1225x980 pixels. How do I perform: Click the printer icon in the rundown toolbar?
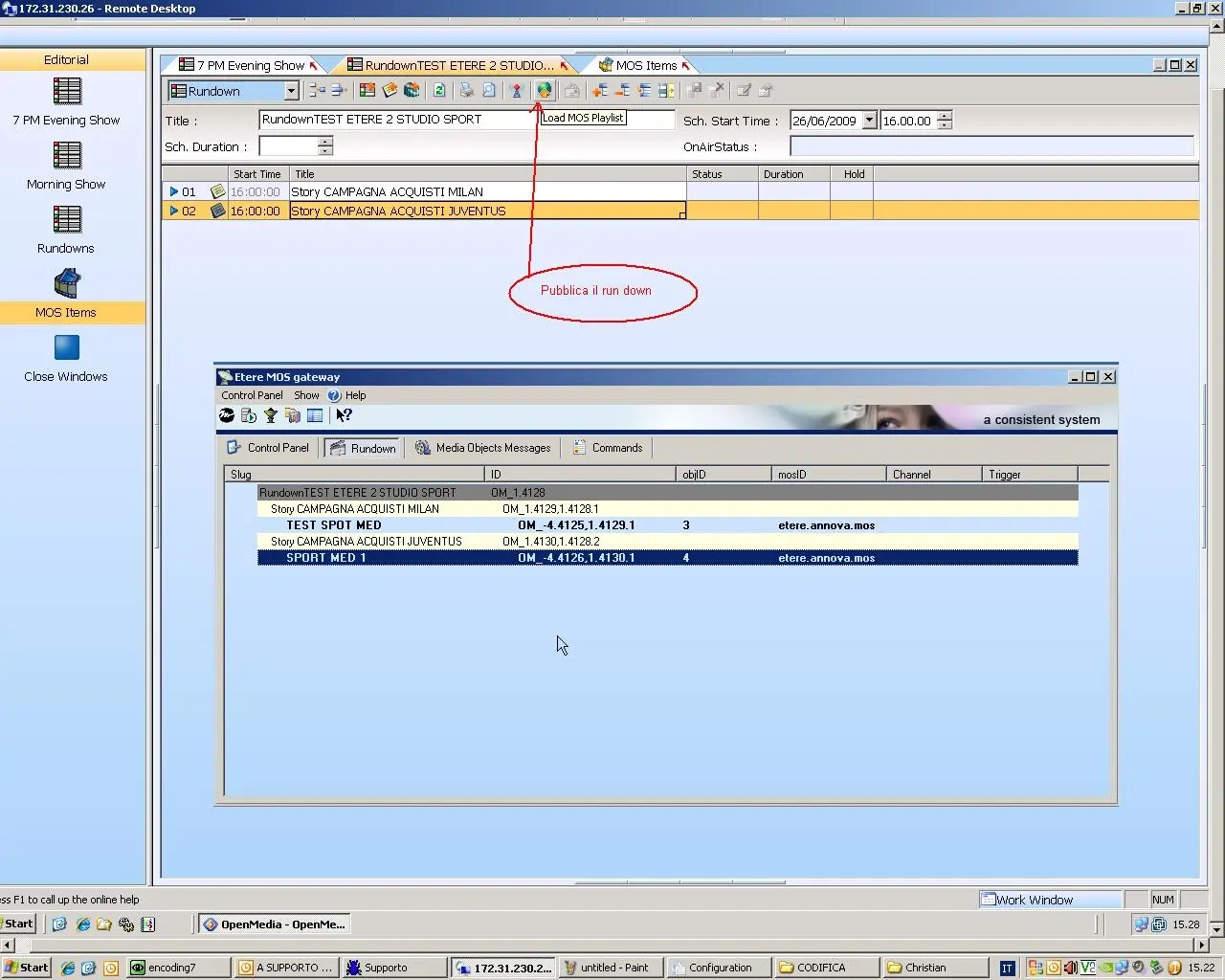[x=467, y=90]
